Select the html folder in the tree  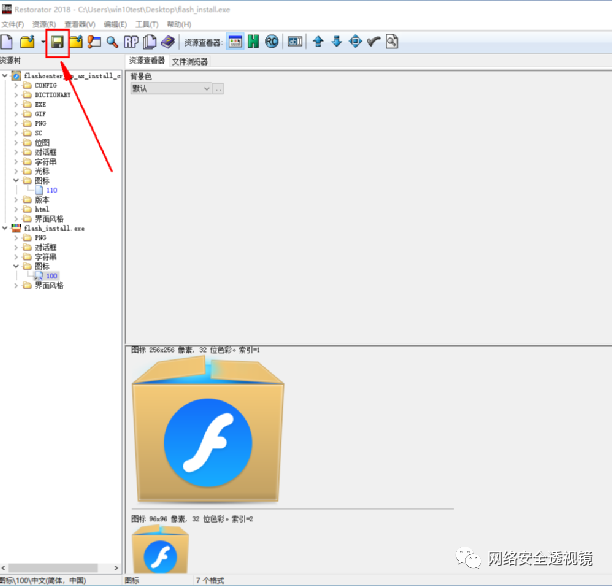coord(42,209)
